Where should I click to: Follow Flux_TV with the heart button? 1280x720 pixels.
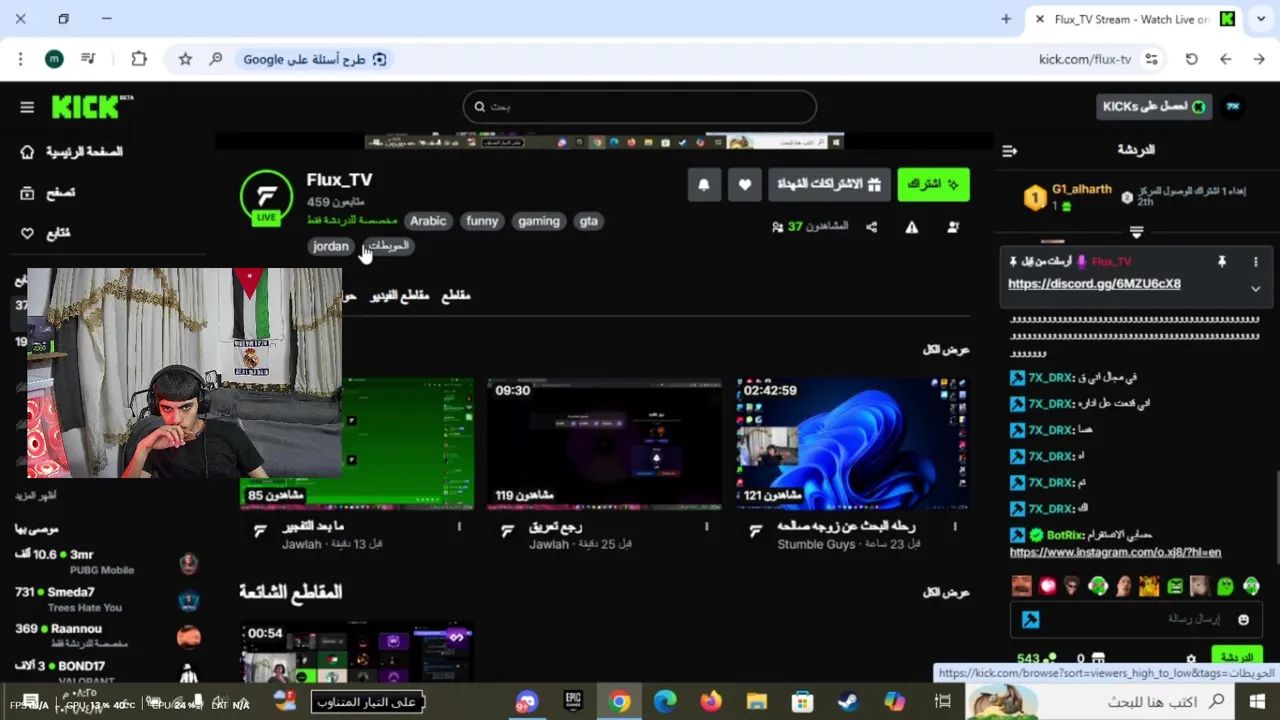click(x=744, y=185)
